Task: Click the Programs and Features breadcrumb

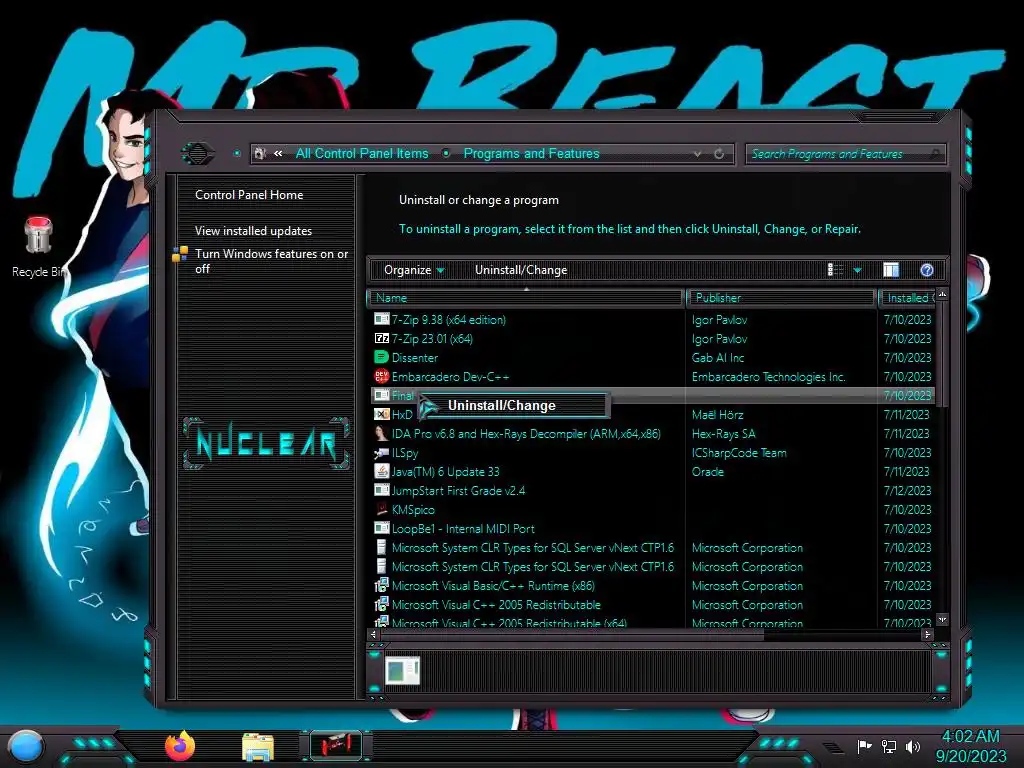Action: (531, 153)
